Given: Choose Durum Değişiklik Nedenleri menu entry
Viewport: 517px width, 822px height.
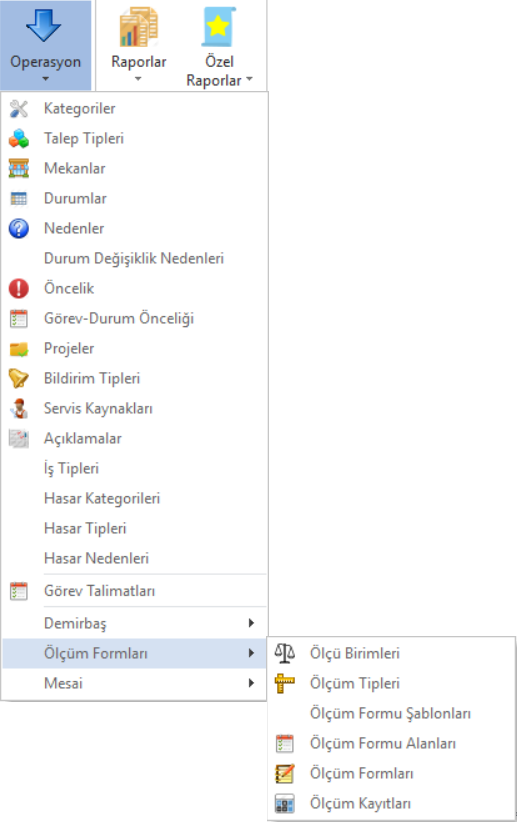Looking at the screenshot, I should pos(134,258).
